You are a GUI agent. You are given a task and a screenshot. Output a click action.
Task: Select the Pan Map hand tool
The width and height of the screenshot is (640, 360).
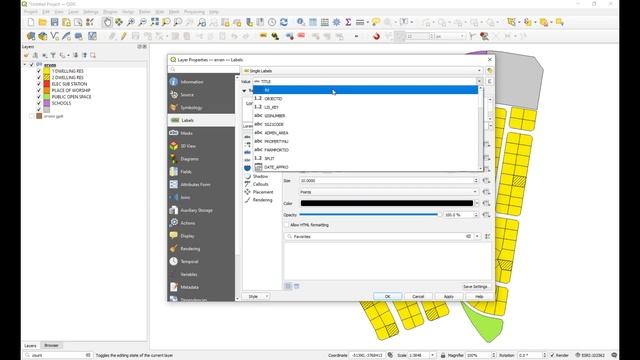click(107, 22)
